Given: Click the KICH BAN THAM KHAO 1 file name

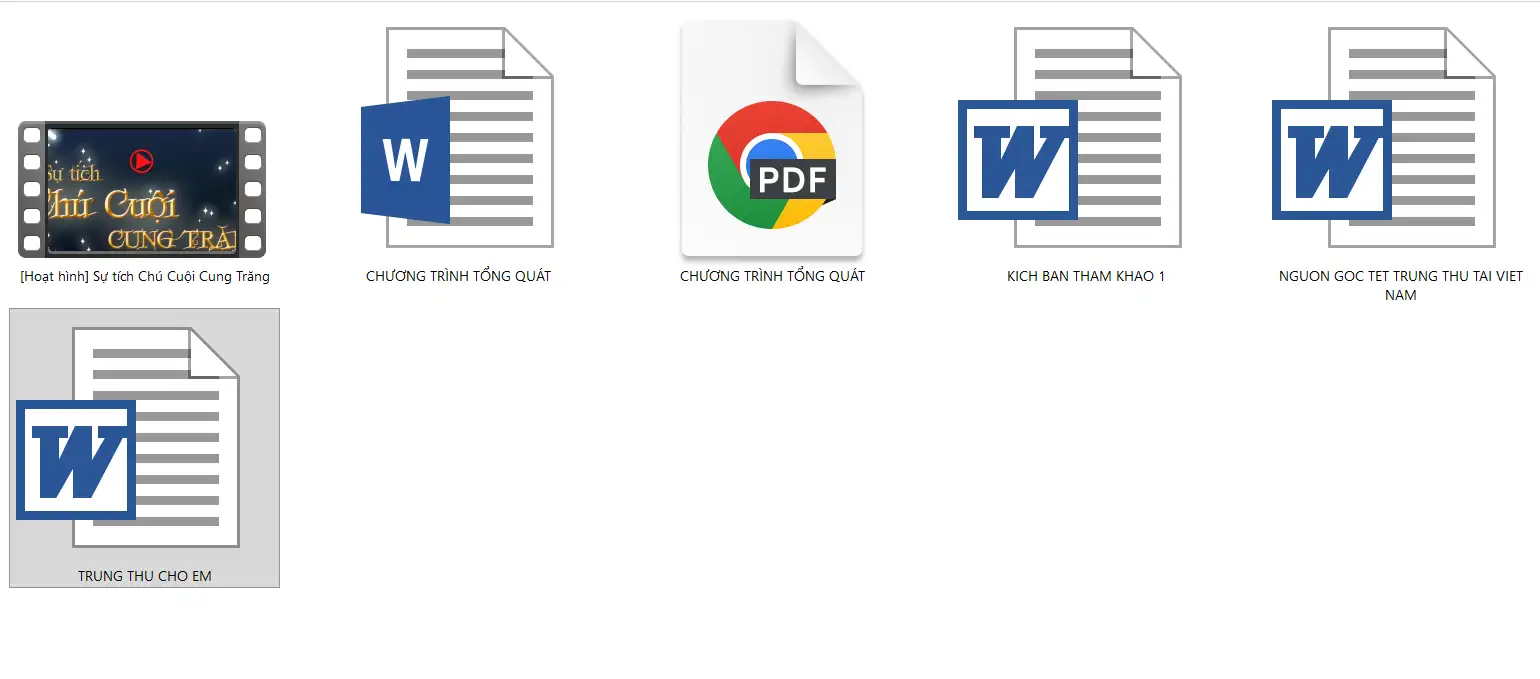Looking at the screenshot, I should click(1086, 276).
